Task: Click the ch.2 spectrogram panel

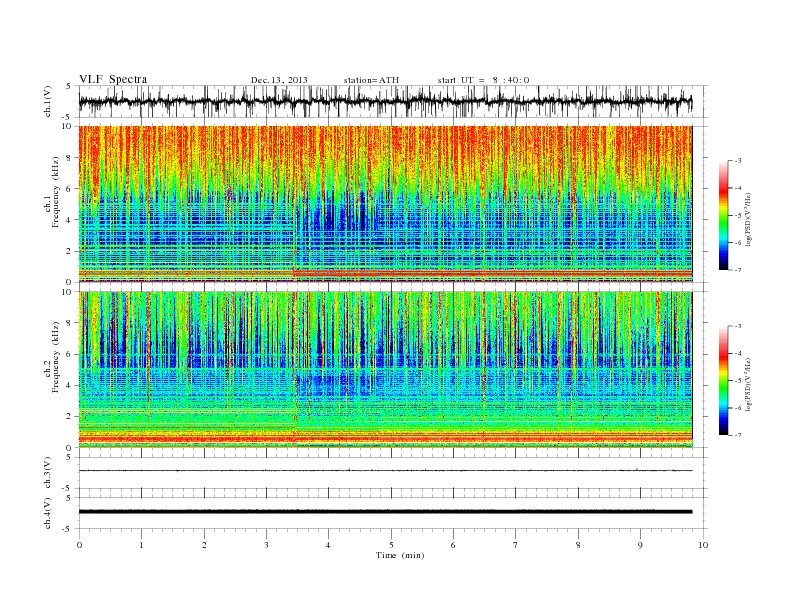Action: (385, 369)
